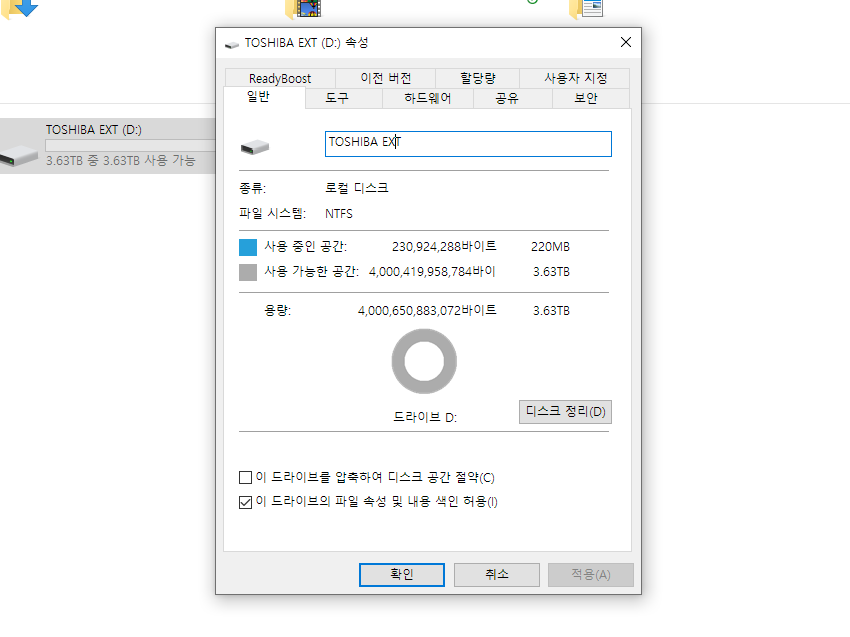Click the 220MB used size

click(550, 247)
